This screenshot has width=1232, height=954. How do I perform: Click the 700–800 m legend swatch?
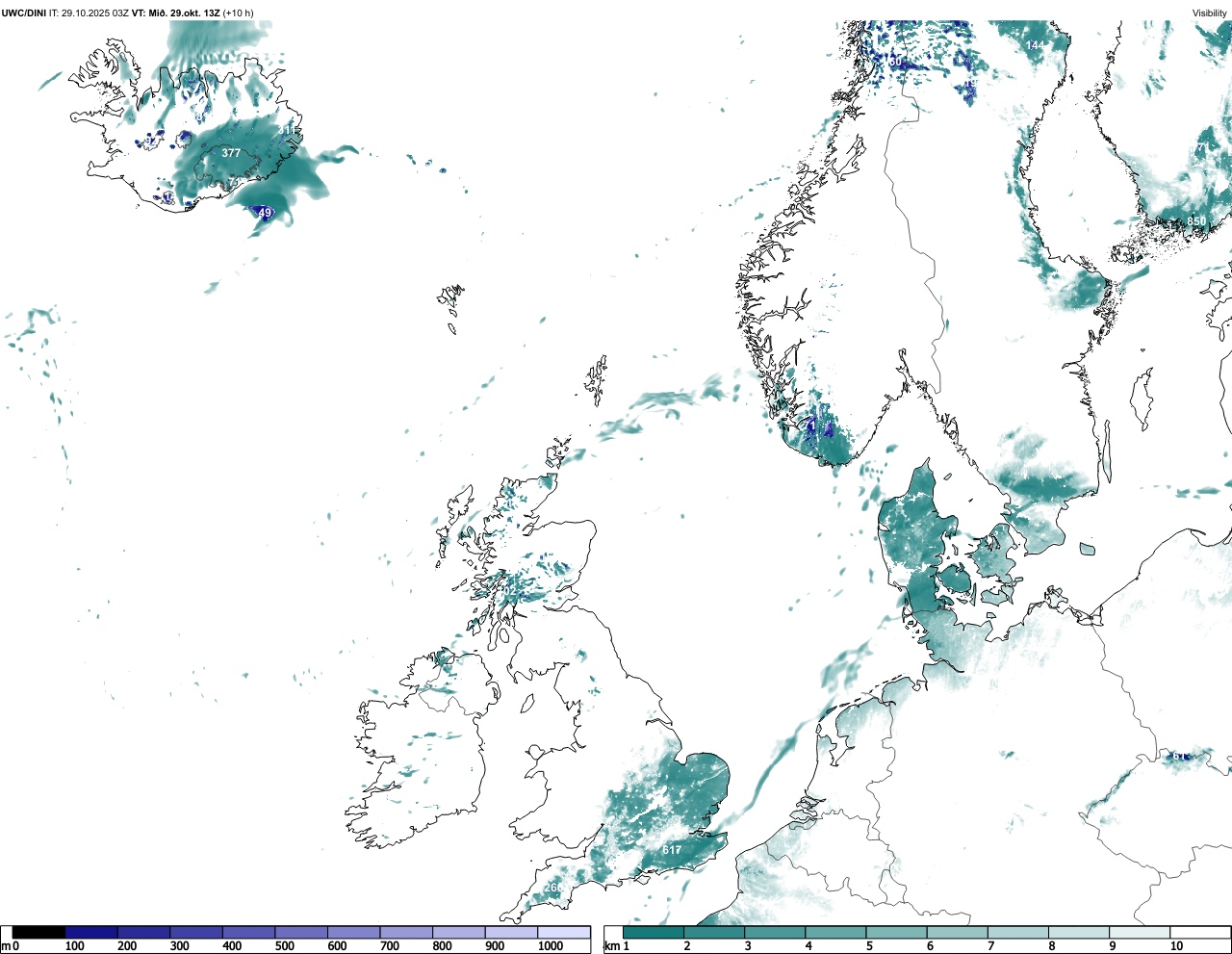[x=406, y=932]
